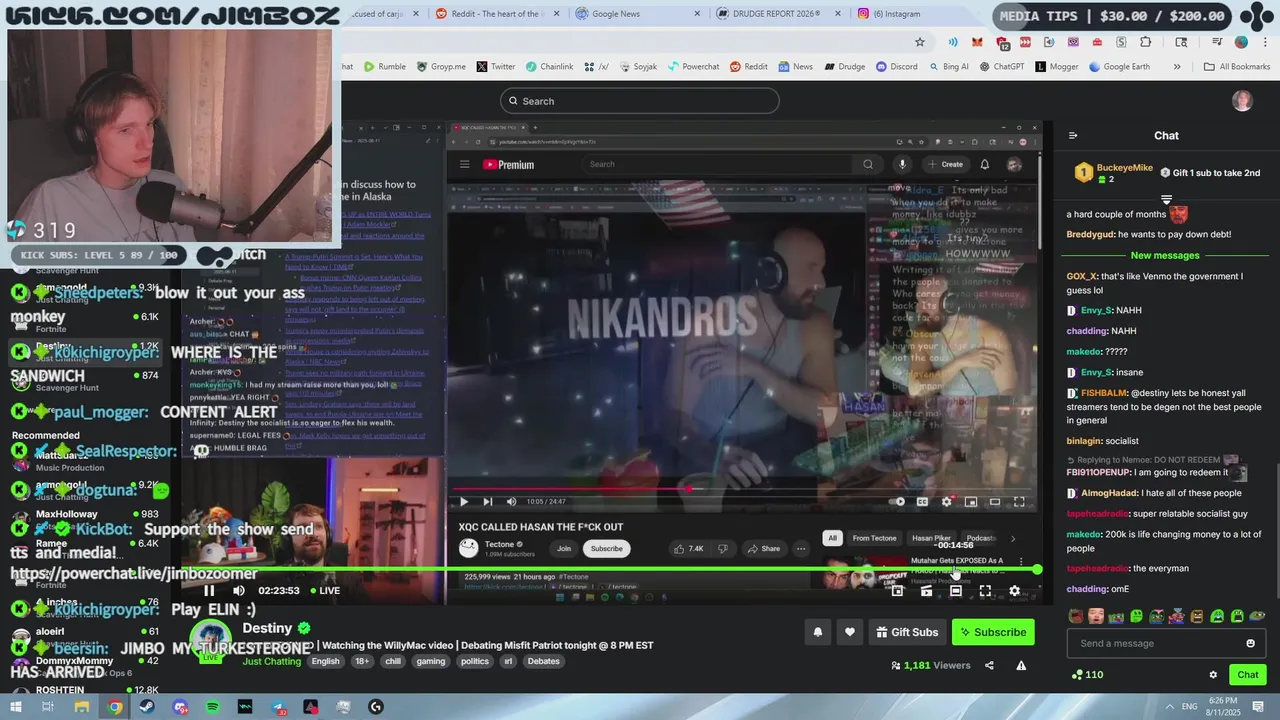Viewport: 1280px width, 720px height.
Task: Expand the gift leaderboard chevron in chat
Action: [1166, 200]
